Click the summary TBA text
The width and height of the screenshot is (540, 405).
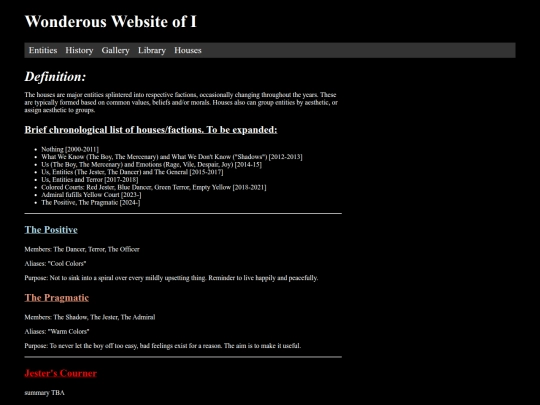pos(44,393)
